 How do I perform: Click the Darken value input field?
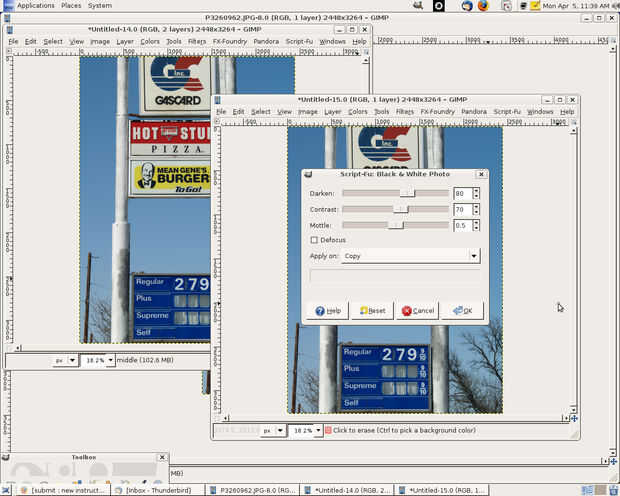click(463, 193)
